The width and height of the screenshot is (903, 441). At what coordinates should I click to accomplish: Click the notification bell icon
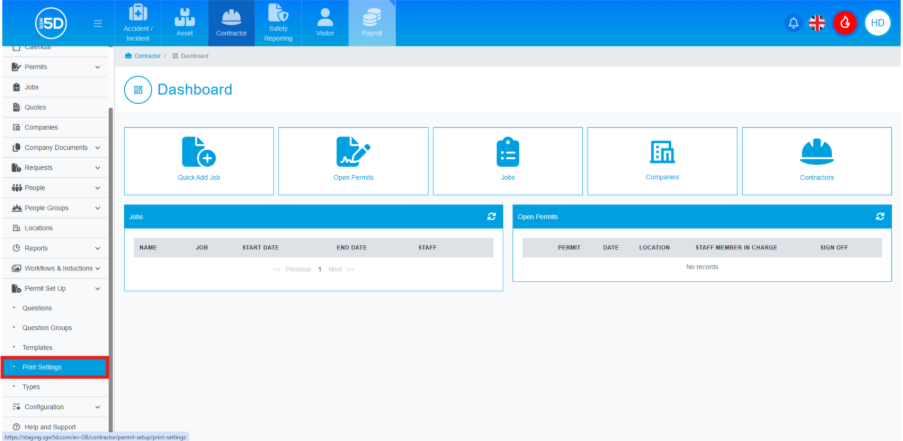[x=793, y=23]
